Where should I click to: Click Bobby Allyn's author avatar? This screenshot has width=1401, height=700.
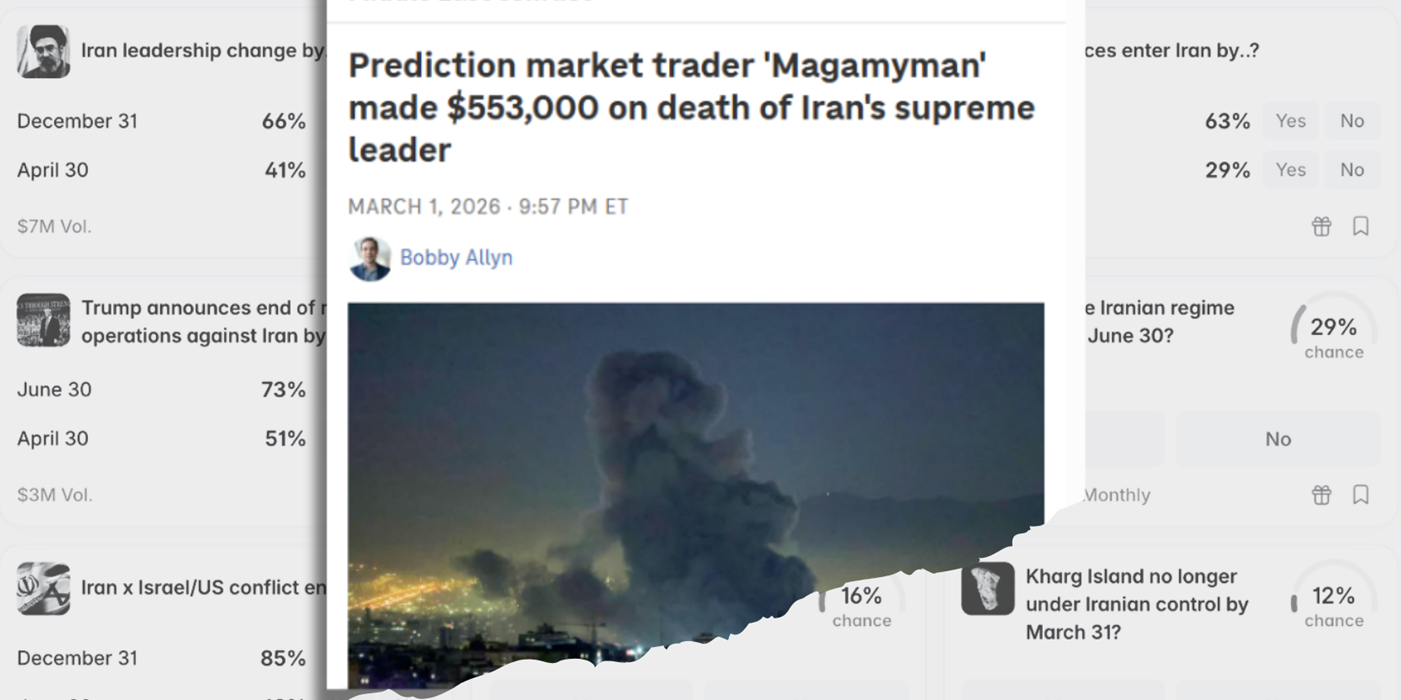370,258
